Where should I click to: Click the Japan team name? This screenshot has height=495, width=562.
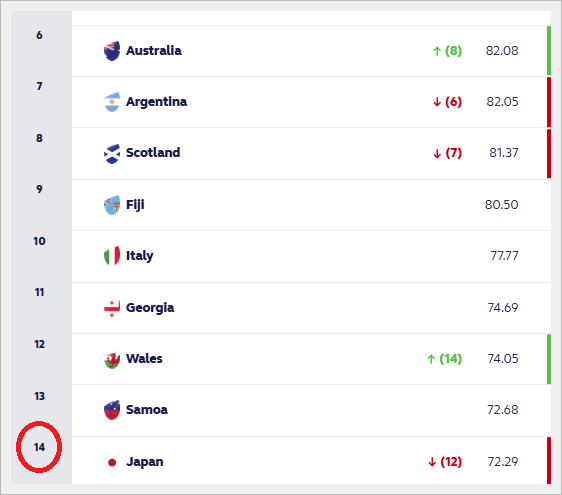tap(145, 462)
